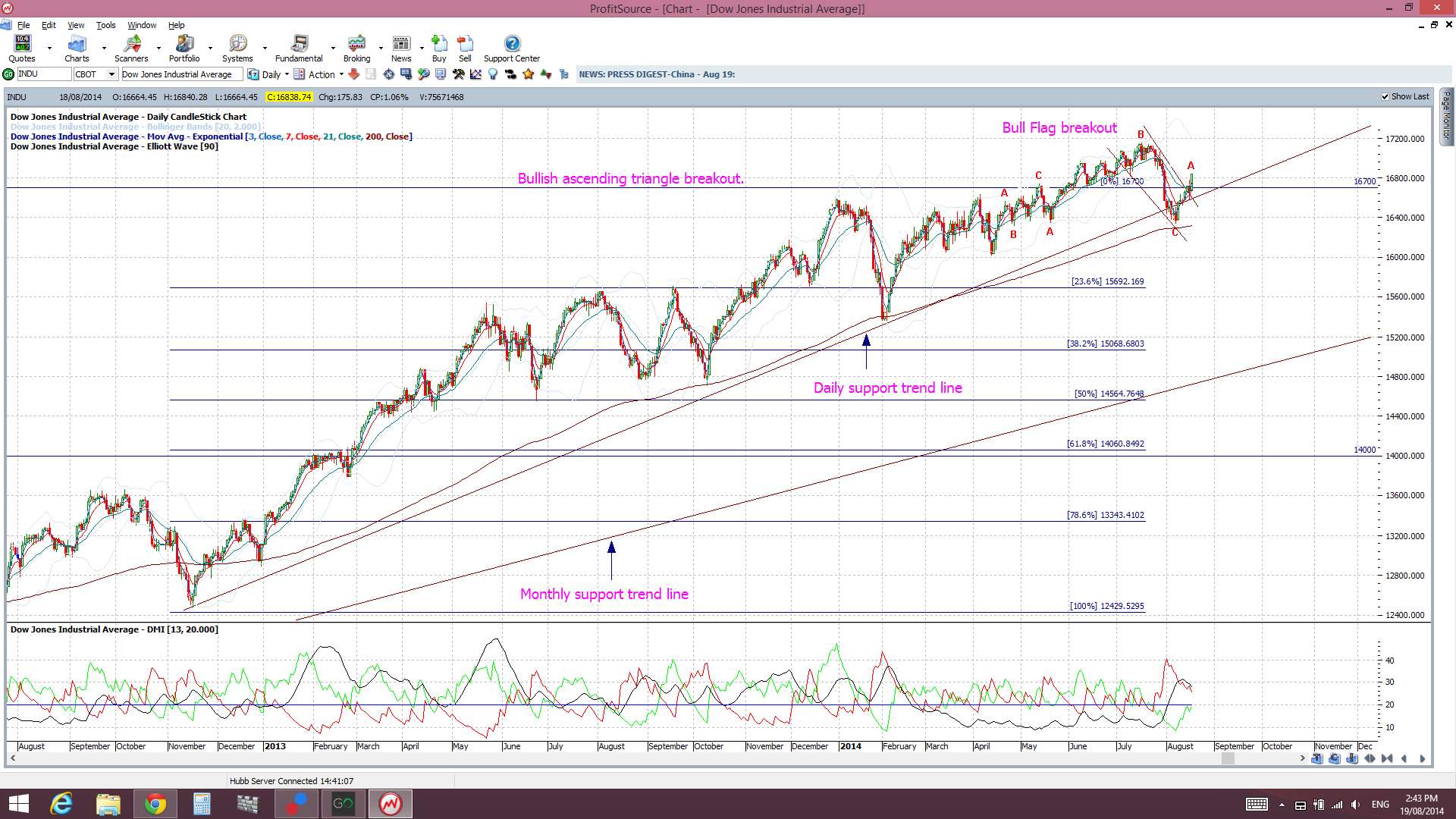
Task: Click the line-chart indicator icon
Action: (475, 74)
